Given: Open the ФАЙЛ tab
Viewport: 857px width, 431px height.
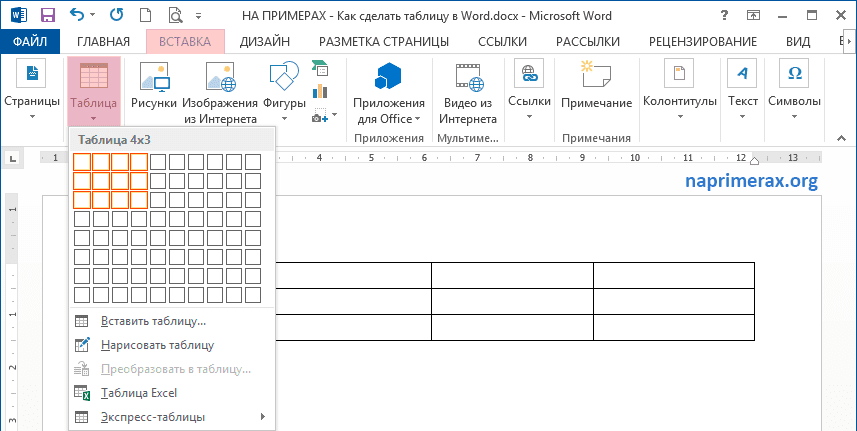Looking at the screenshot, I should (x=30, y=42).
